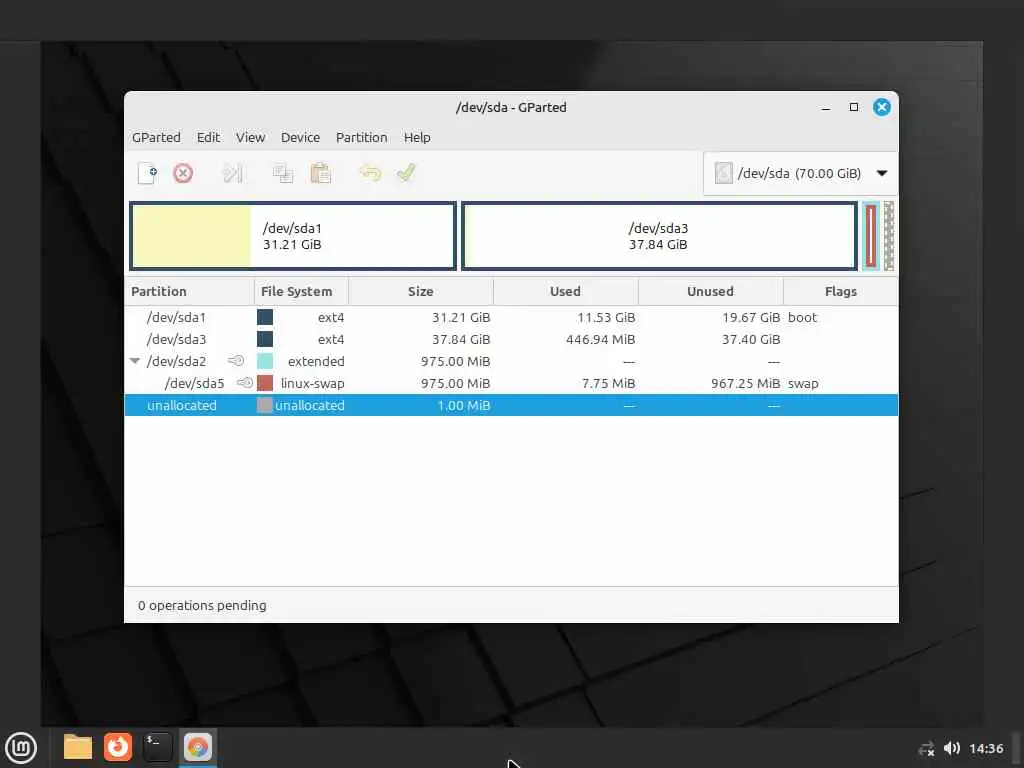Click the linux-swap red color swatch
1024x768 pixels.
(x=265, y=383)
